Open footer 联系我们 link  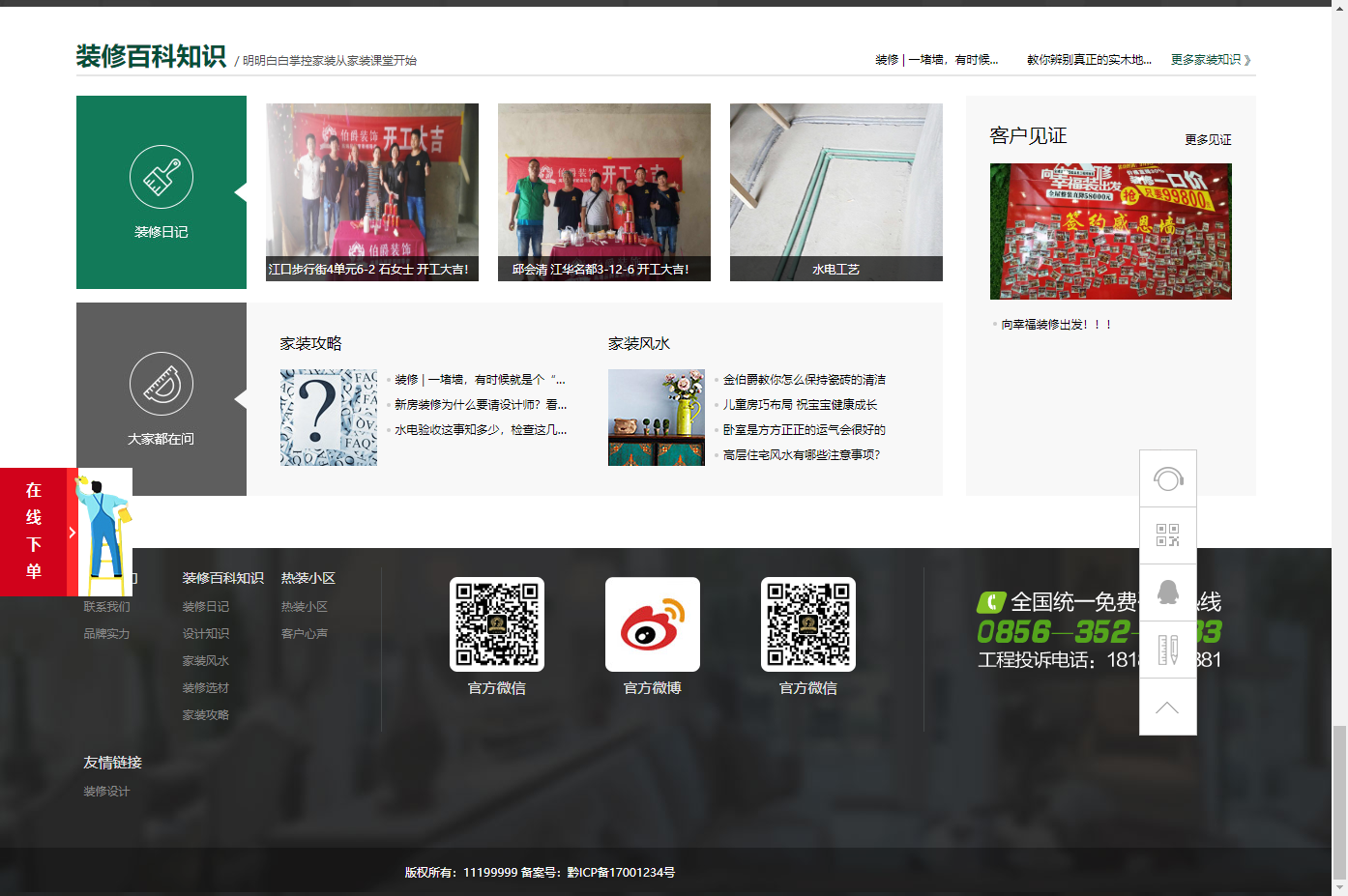(106, 607)
